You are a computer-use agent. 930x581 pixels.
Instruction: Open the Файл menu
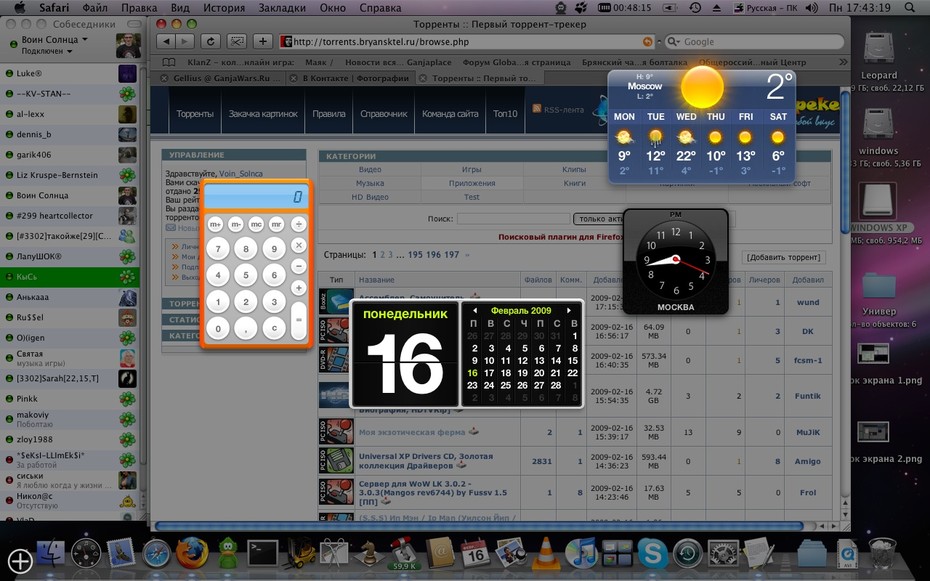(95, 8)
